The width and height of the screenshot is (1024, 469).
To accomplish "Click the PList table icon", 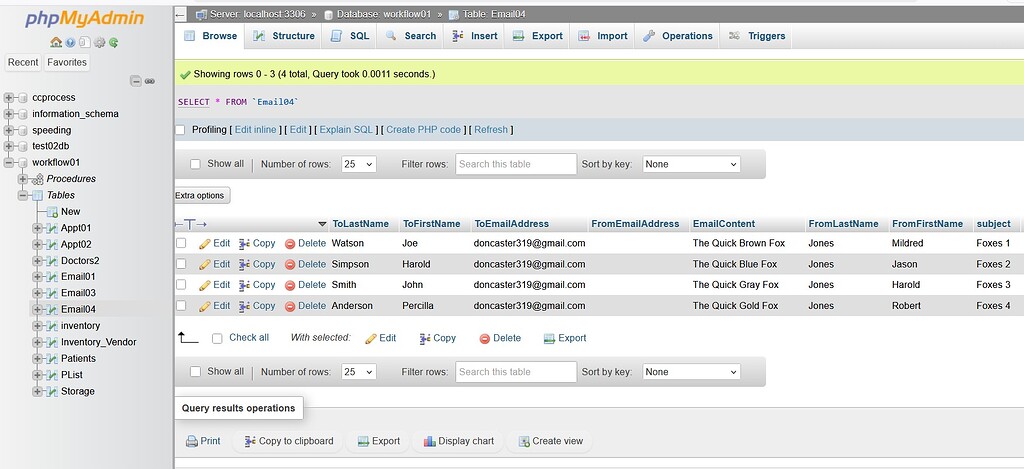I will (x=52, y=375).
